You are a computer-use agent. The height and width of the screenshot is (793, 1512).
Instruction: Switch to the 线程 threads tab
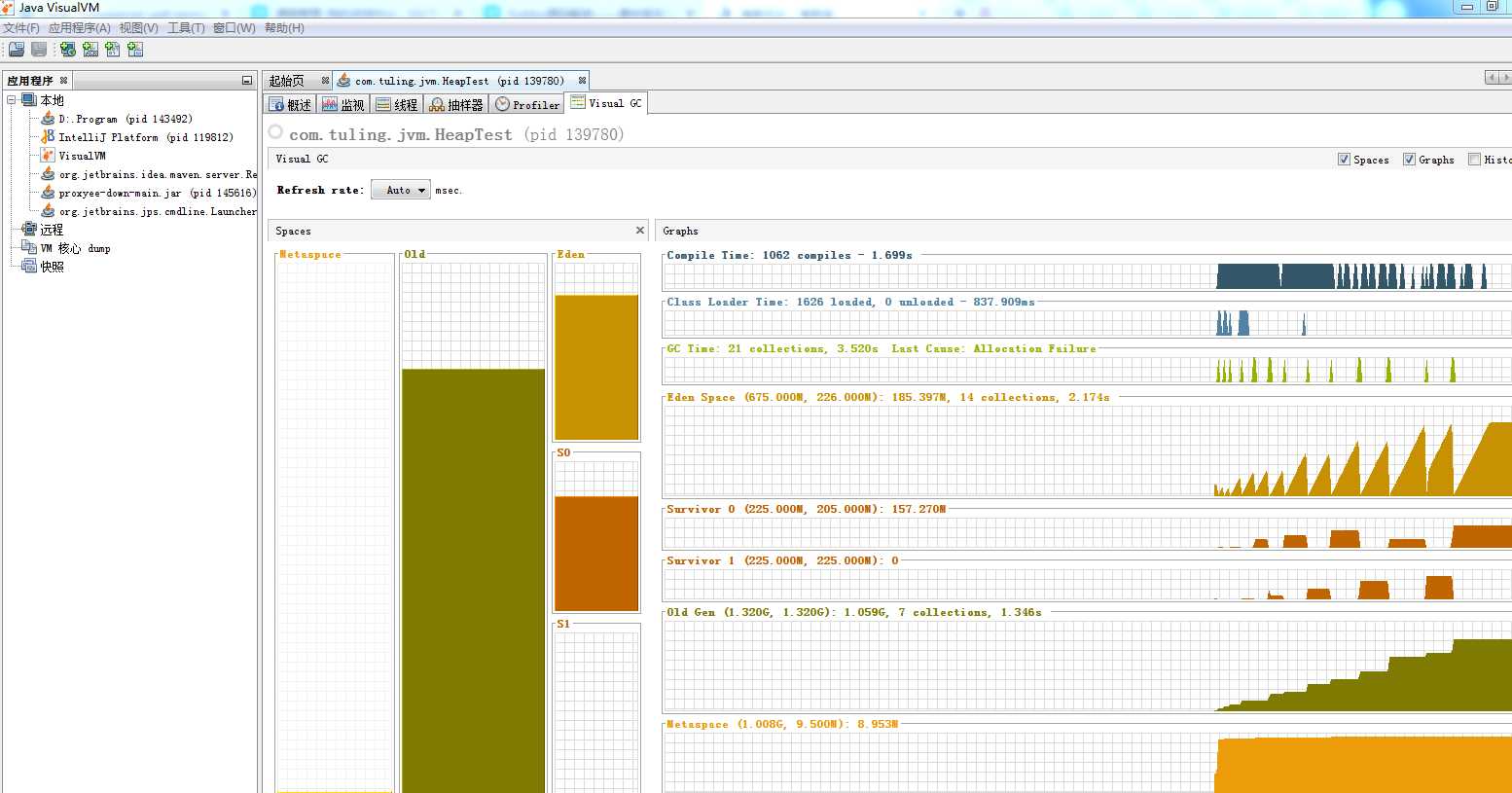point(397,104)
